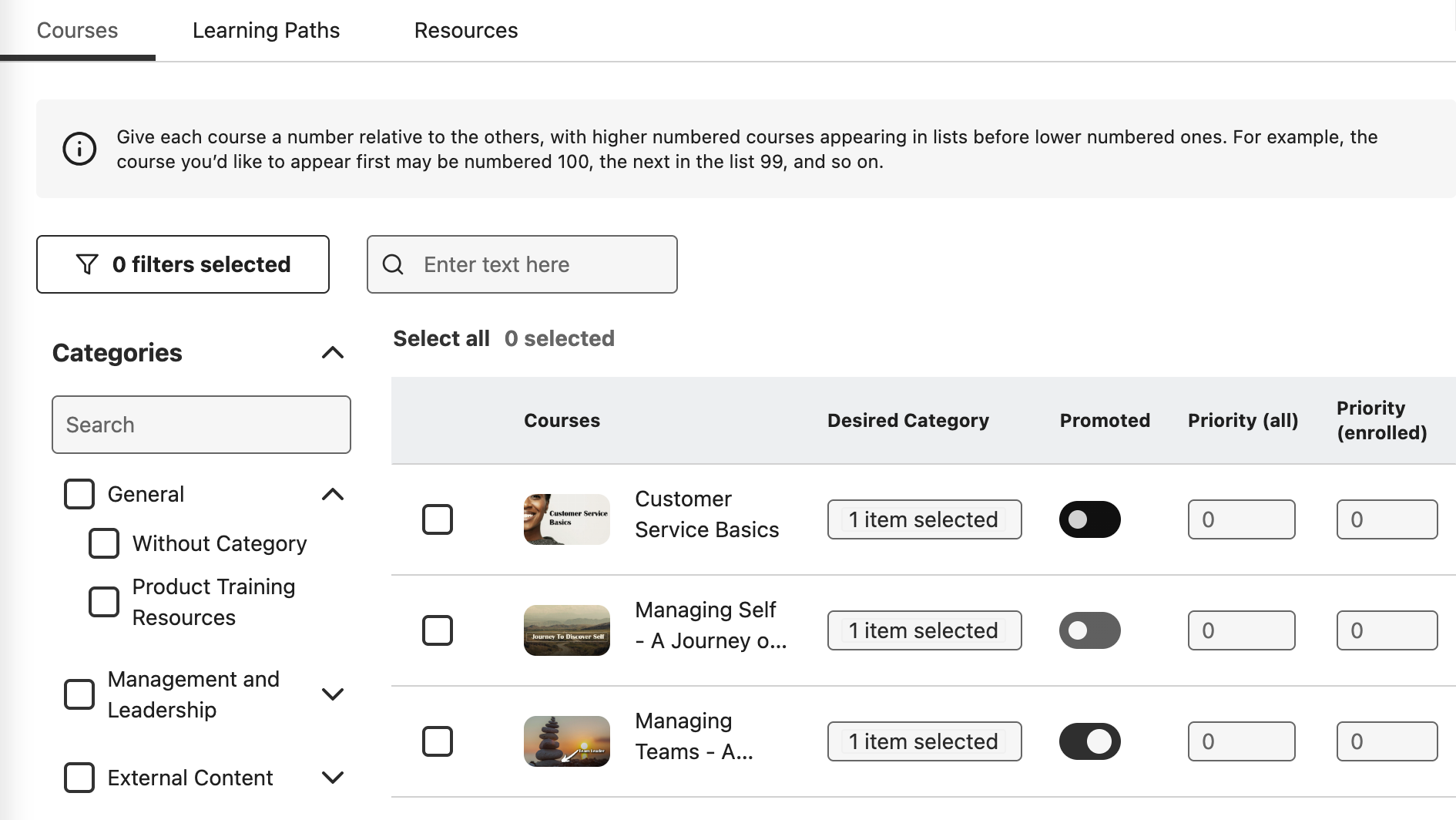Toggle Promoted switch for Customer Service Basics
Screen dimensions: 1456x820
(x=1089, y=519)
